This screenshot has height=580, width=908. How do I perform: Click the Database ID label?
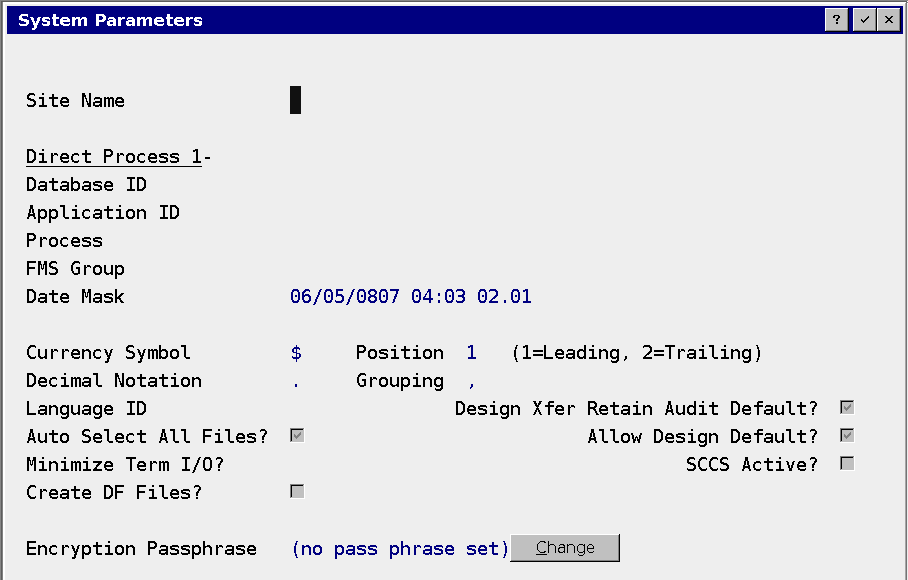(86, 185)
